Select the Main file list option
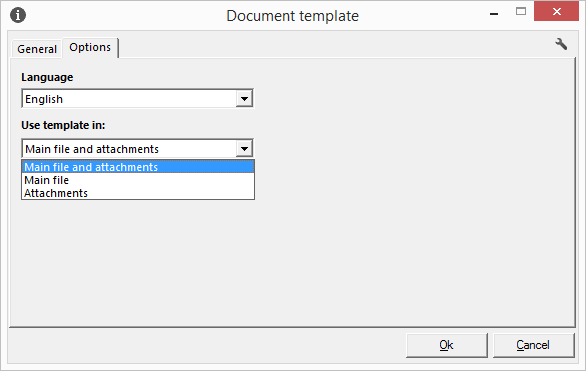 pos(138,180)
